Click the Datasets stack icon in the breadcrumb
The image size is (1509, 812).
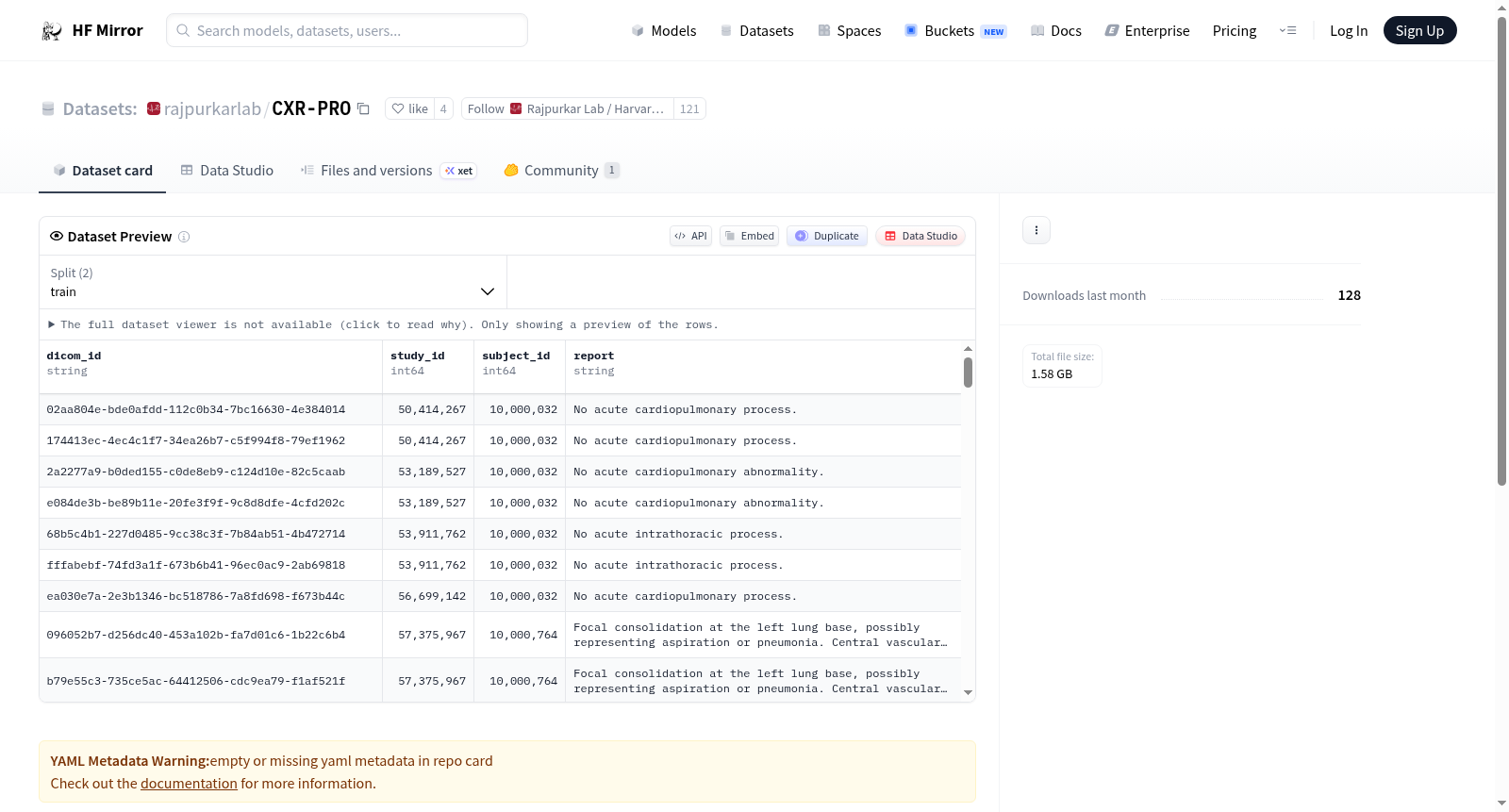click(48, 109)
